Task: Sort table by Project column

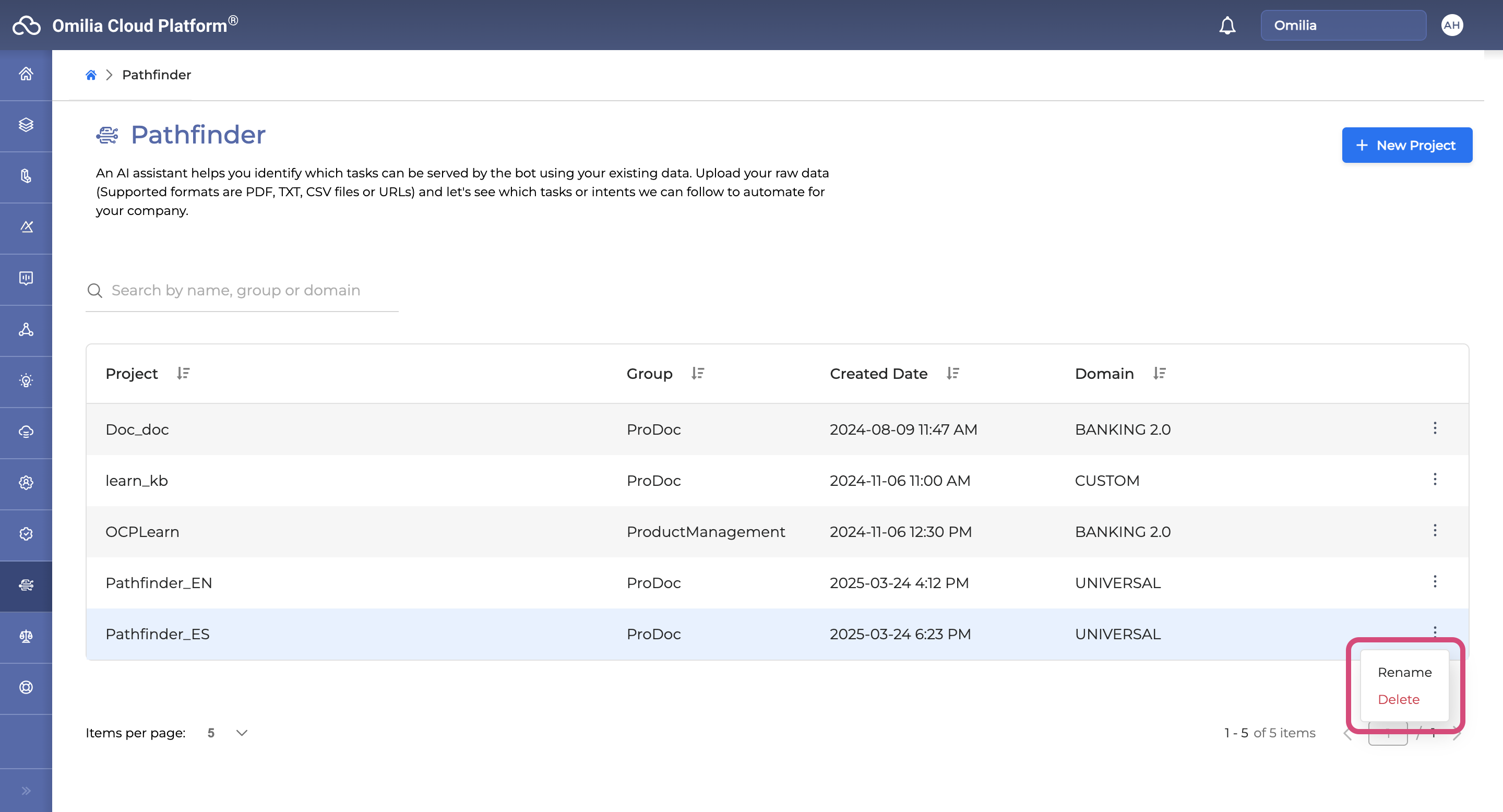Action: 183,373
